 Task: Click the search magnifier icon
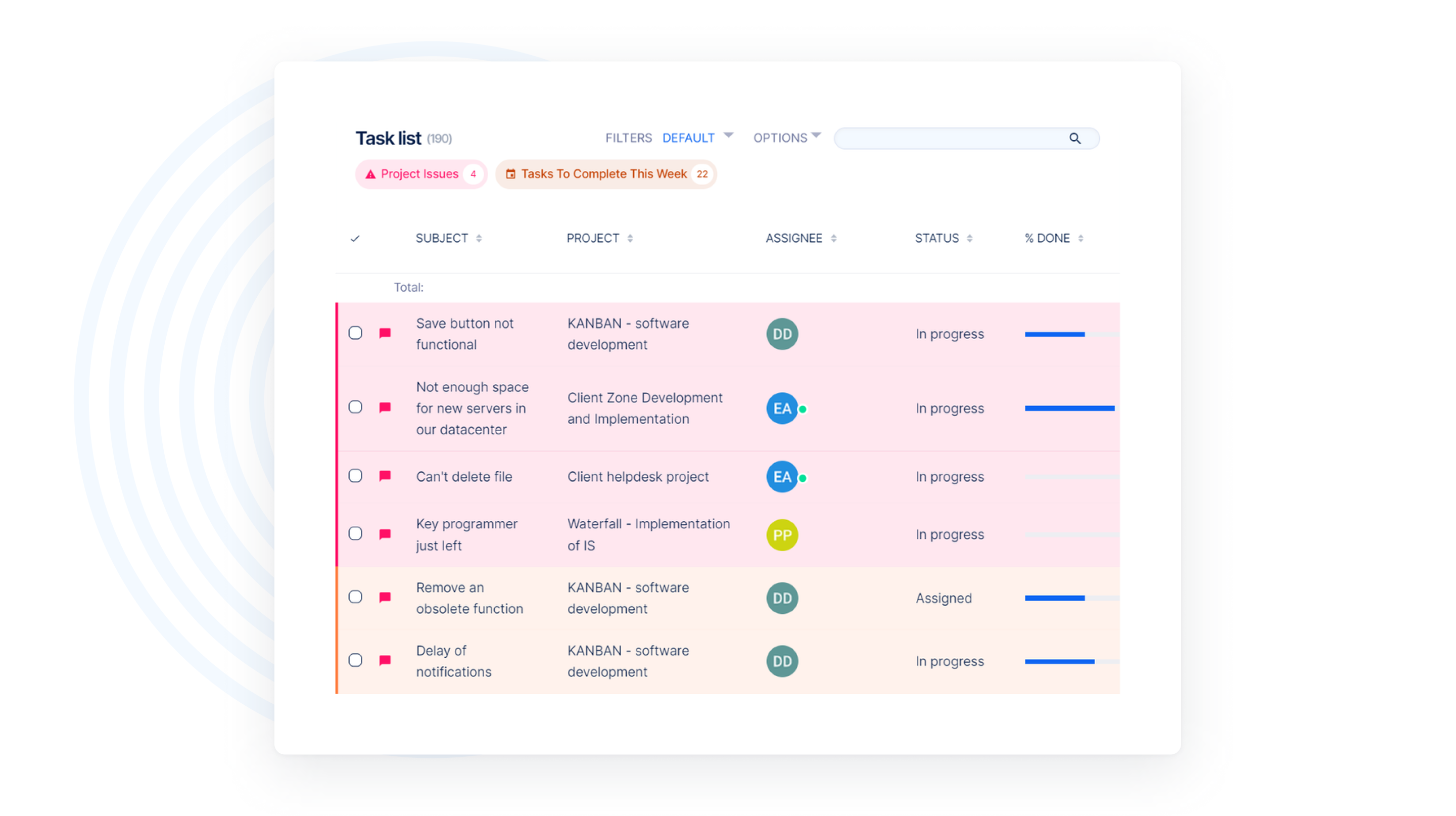click(1074, 139)
